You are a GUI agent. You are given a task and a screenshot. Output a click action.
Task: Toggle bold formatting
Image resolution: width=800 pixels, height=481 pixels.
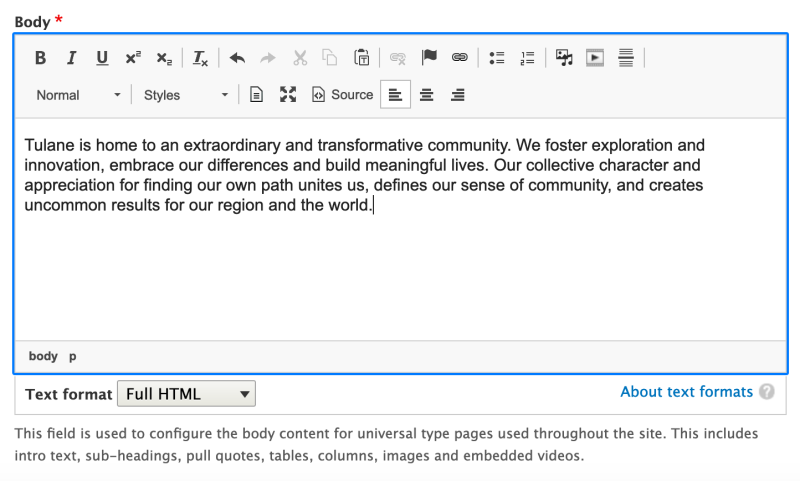[x=40, y=58]
